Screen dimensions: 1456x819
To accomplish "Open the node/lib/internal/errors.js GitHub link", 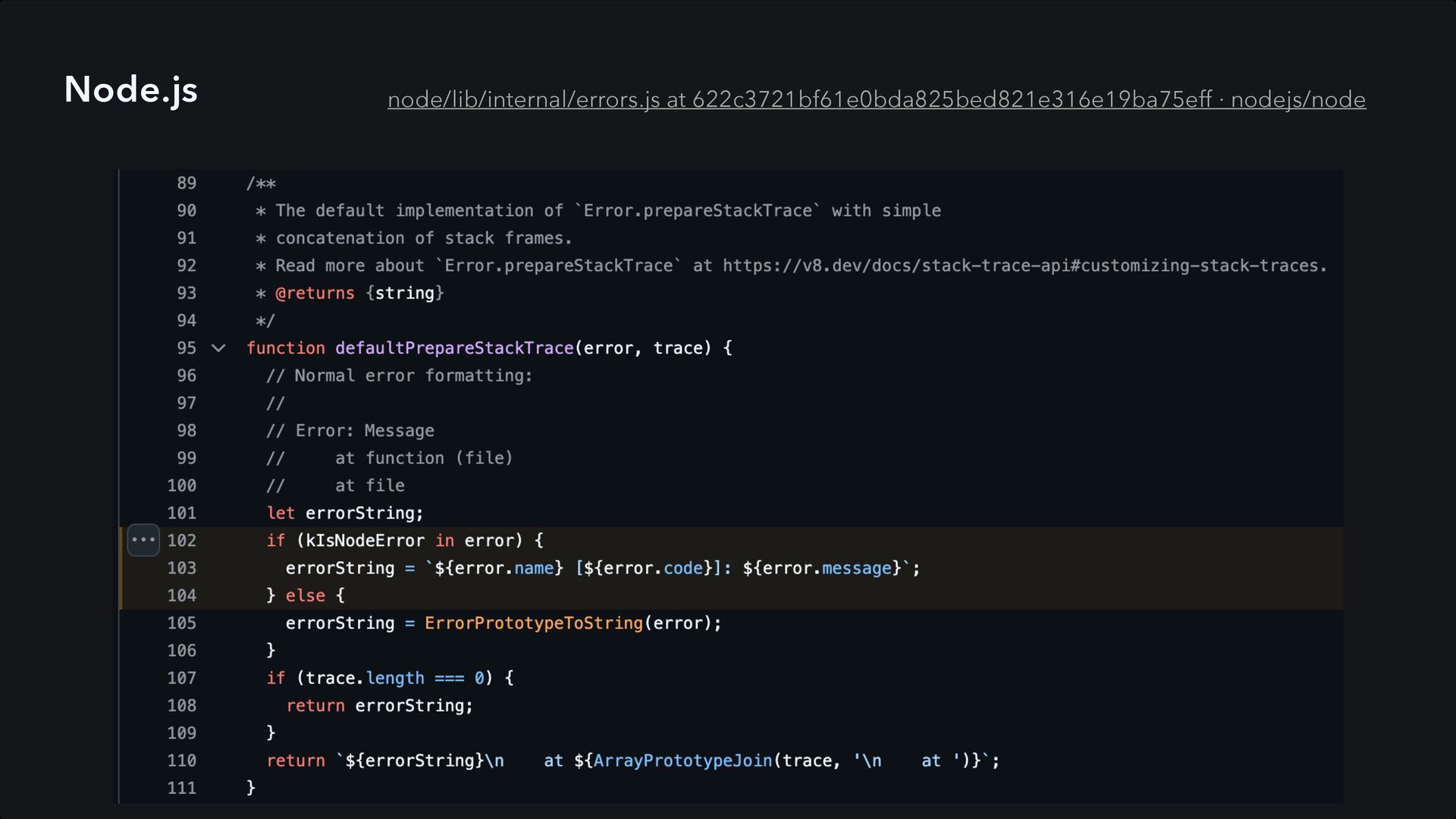I will tap(876, 99).
